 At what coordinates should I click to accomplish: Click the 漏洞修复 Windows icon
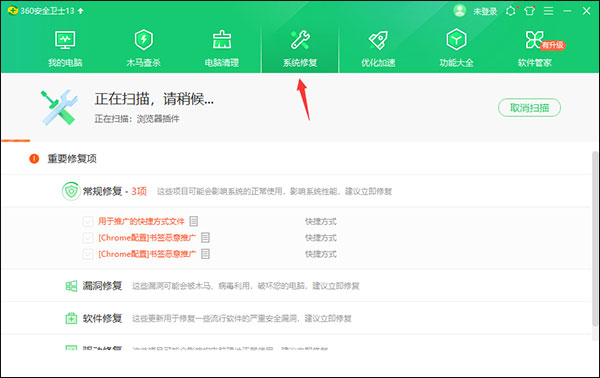71,286
